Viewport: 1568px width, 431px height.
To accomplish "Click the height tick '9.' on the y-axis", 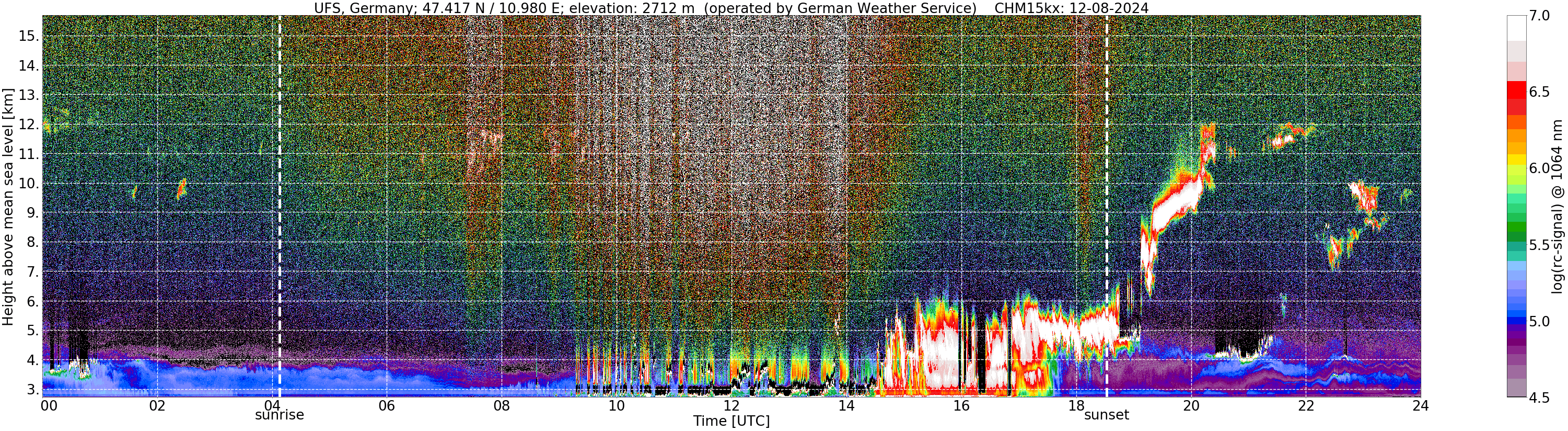I will click(33, 213).
